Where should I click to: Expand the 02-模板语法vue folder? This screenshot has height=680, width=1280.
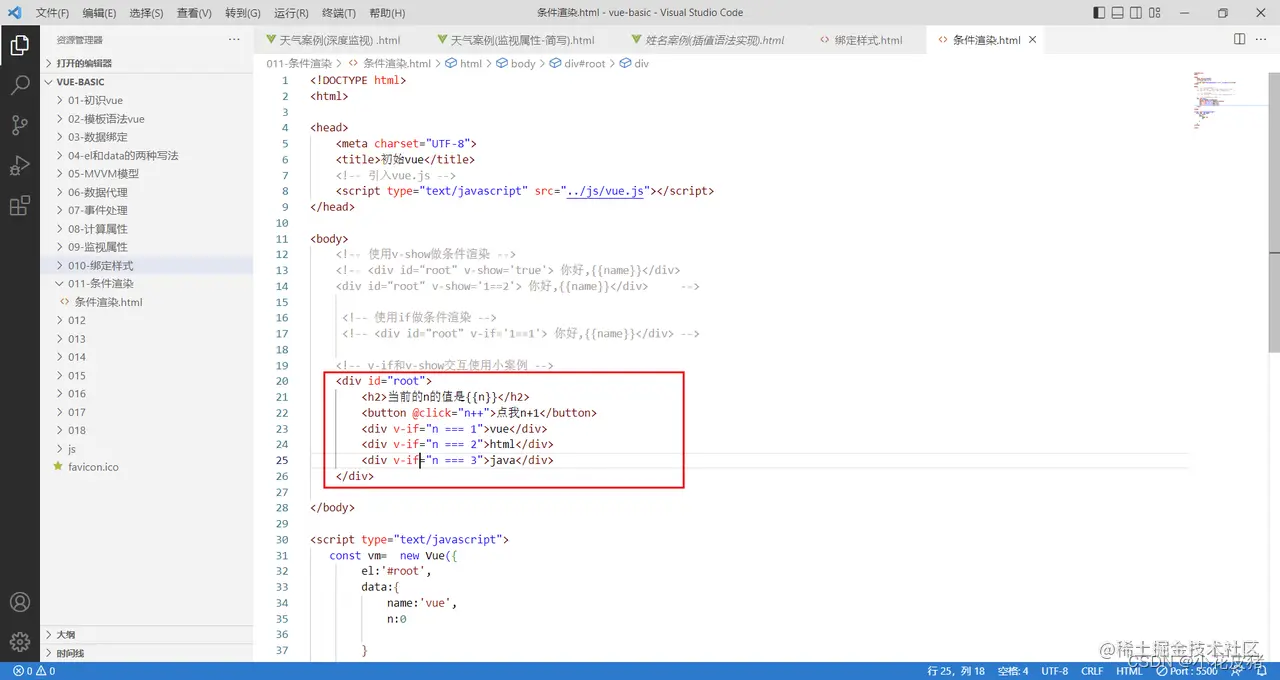147,119
